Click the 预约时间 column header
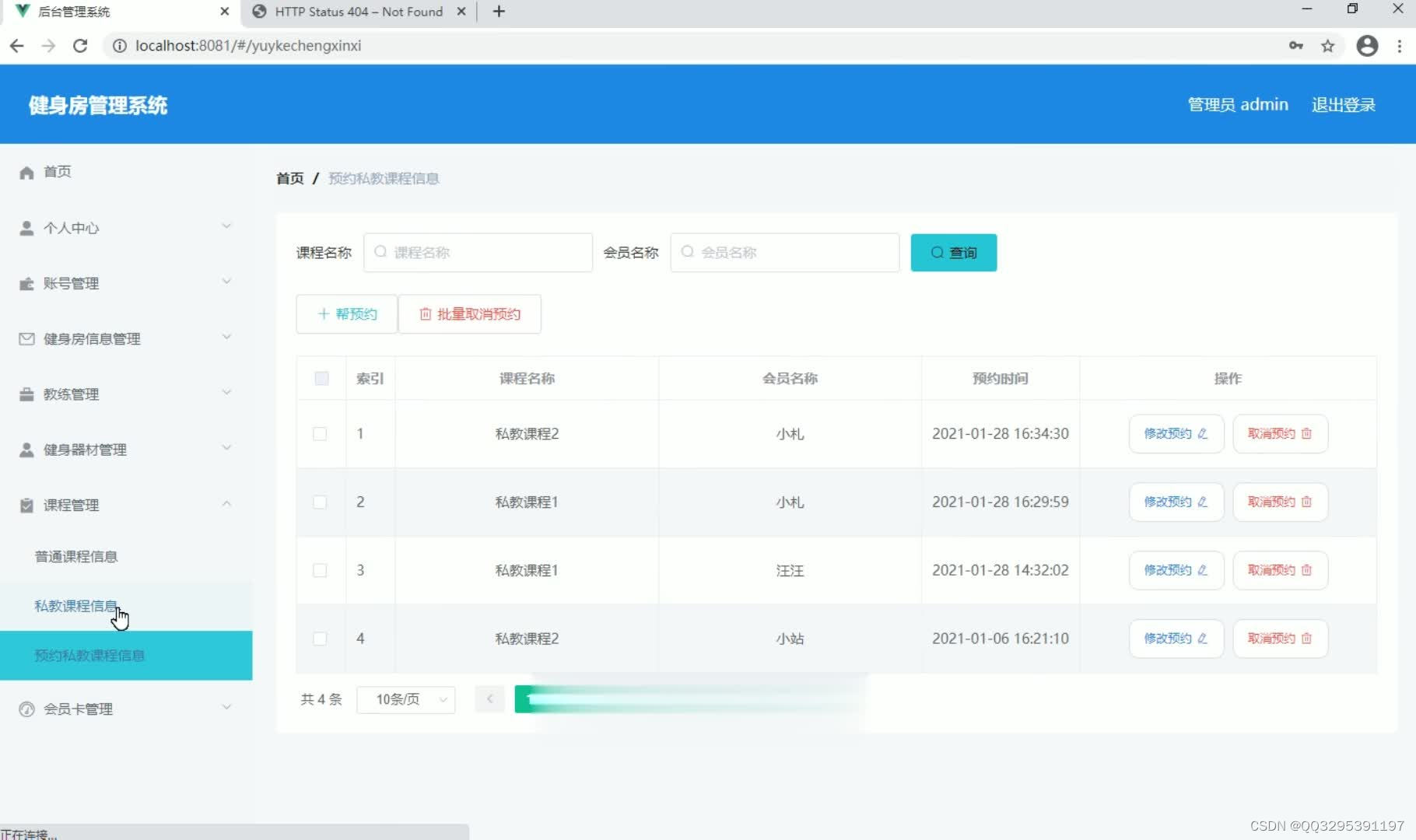The width and height of the screenshot is (1416, 840). tap(1000, 379)
